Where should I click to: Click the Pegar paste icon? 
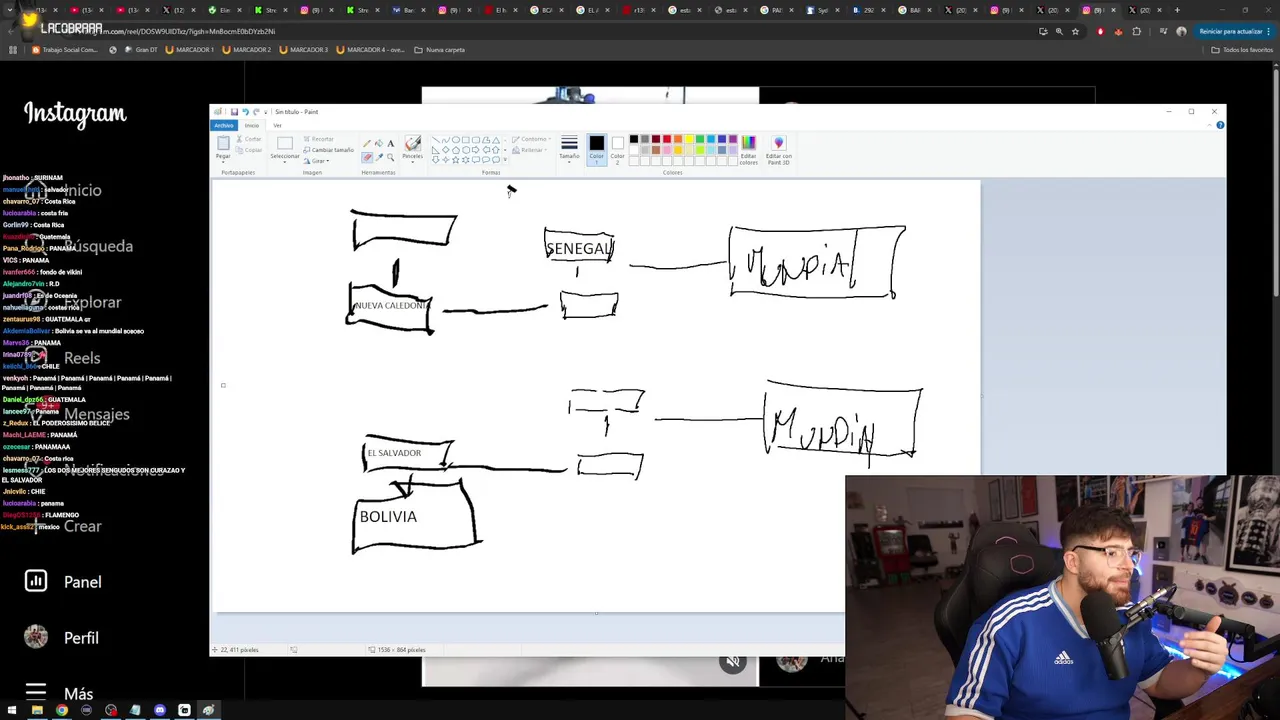pyautogui.click(x=223, y=143)
